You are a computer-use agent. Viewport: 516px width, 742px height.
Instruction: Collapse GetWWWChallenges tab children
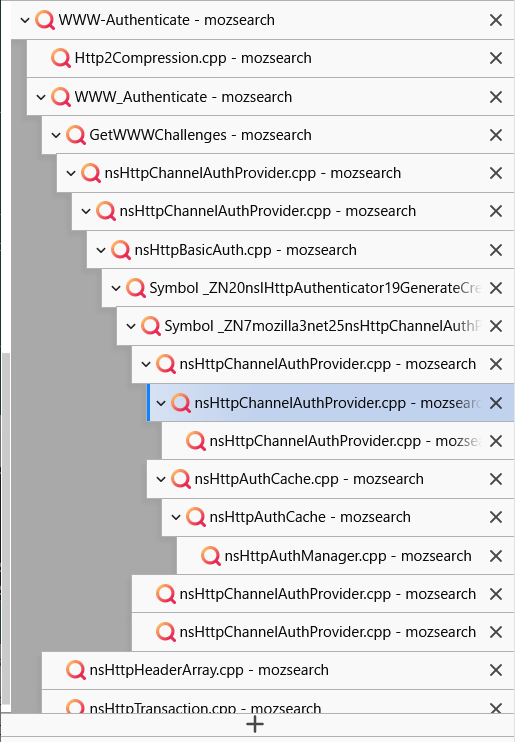pyautogui.click(x=56, y=135)
